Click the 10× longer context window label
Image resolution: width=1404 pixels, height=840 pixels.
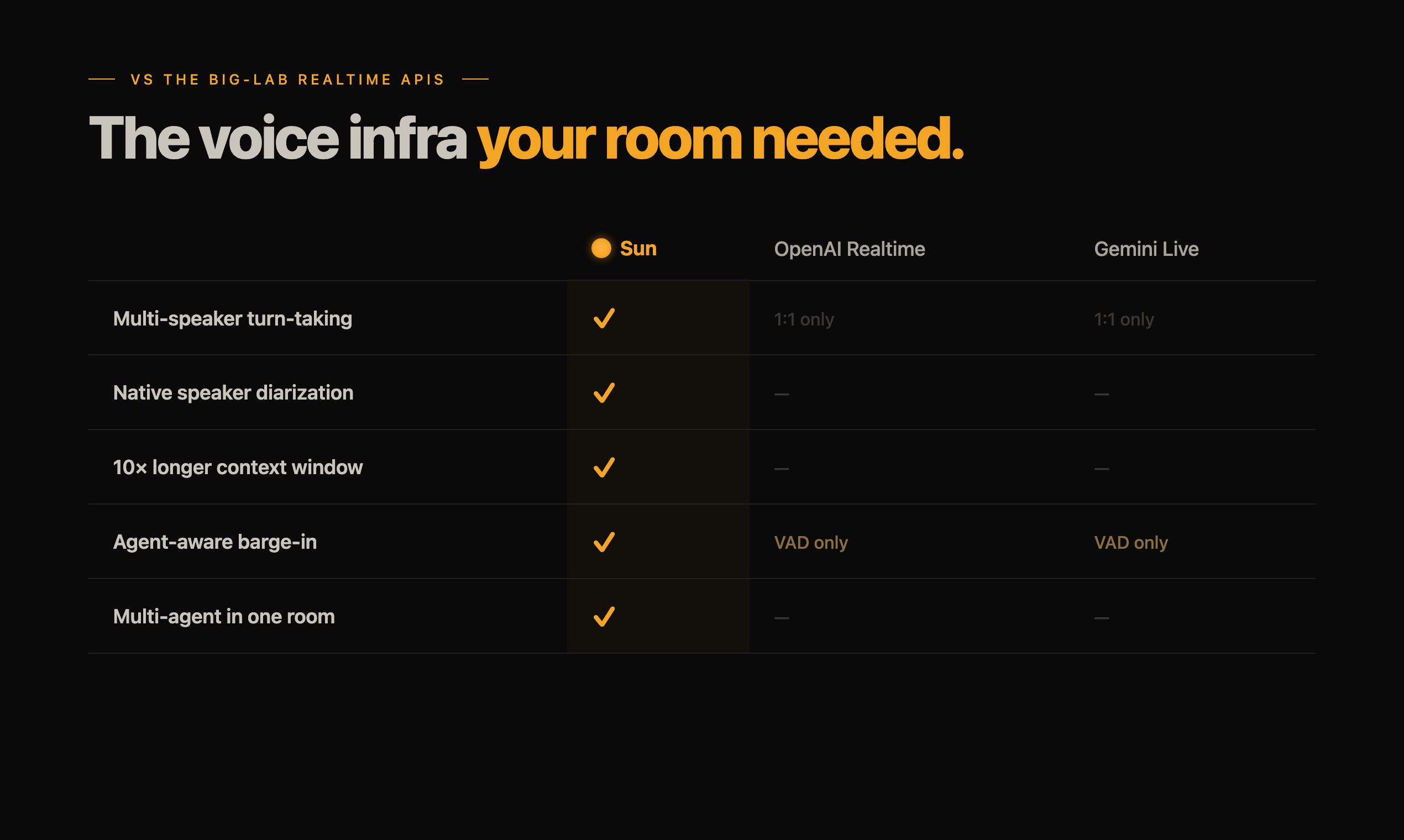click(238, 468)
